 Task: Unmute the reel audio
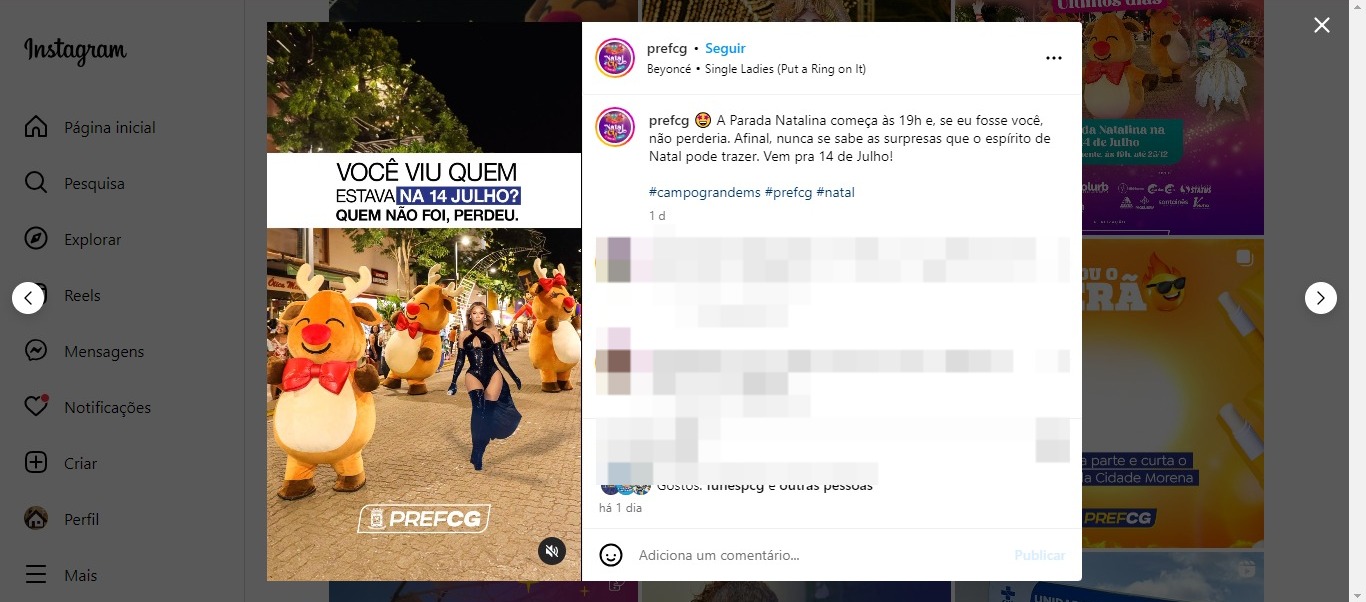(552, 551)
